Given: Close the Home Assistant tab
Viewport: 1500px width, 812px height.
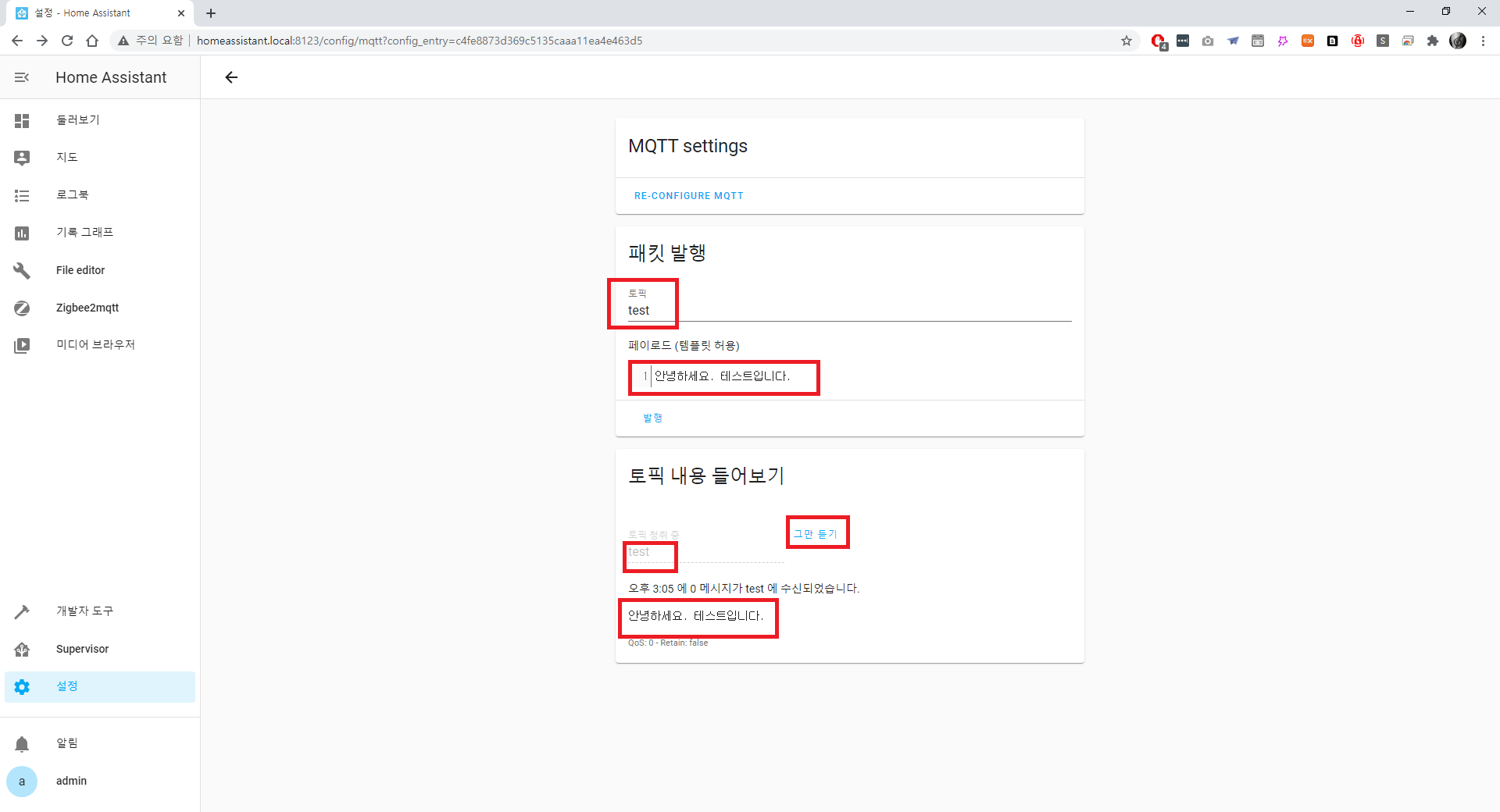Looking at the screenshot, I should pyautogui.click(x=181, y=13).
